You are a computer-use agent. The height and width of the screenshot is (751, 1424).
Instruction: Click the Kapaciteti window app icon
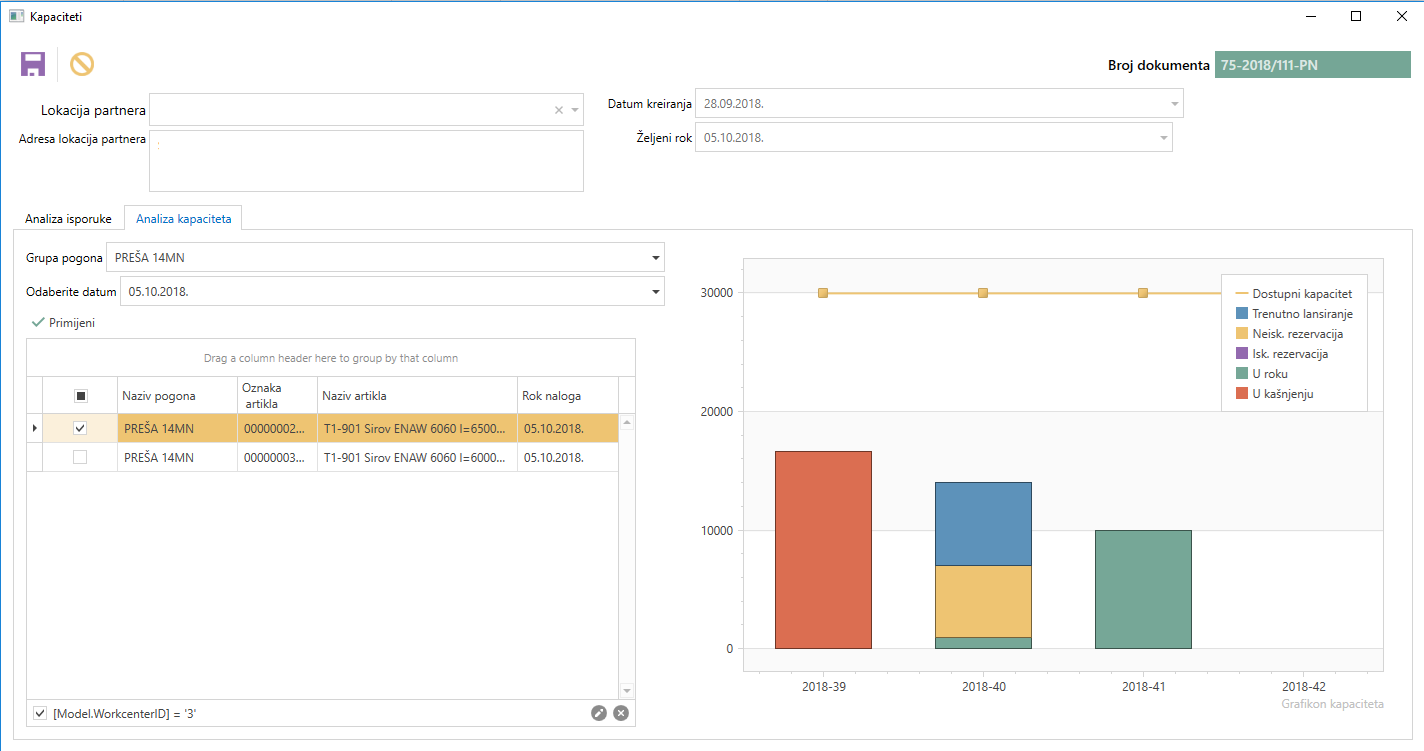16,16
